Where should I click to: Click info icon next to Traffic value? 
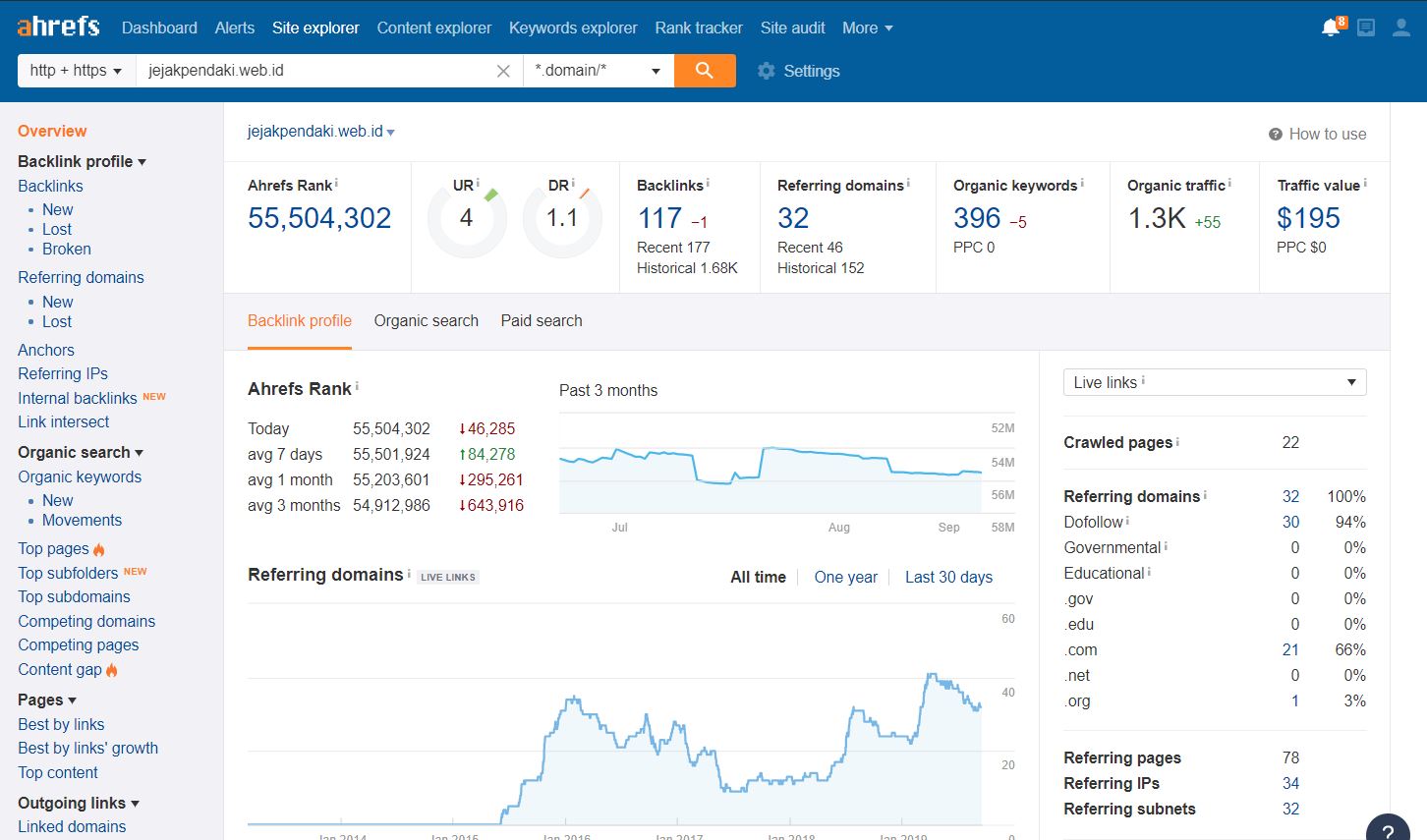coord(1365,183)
